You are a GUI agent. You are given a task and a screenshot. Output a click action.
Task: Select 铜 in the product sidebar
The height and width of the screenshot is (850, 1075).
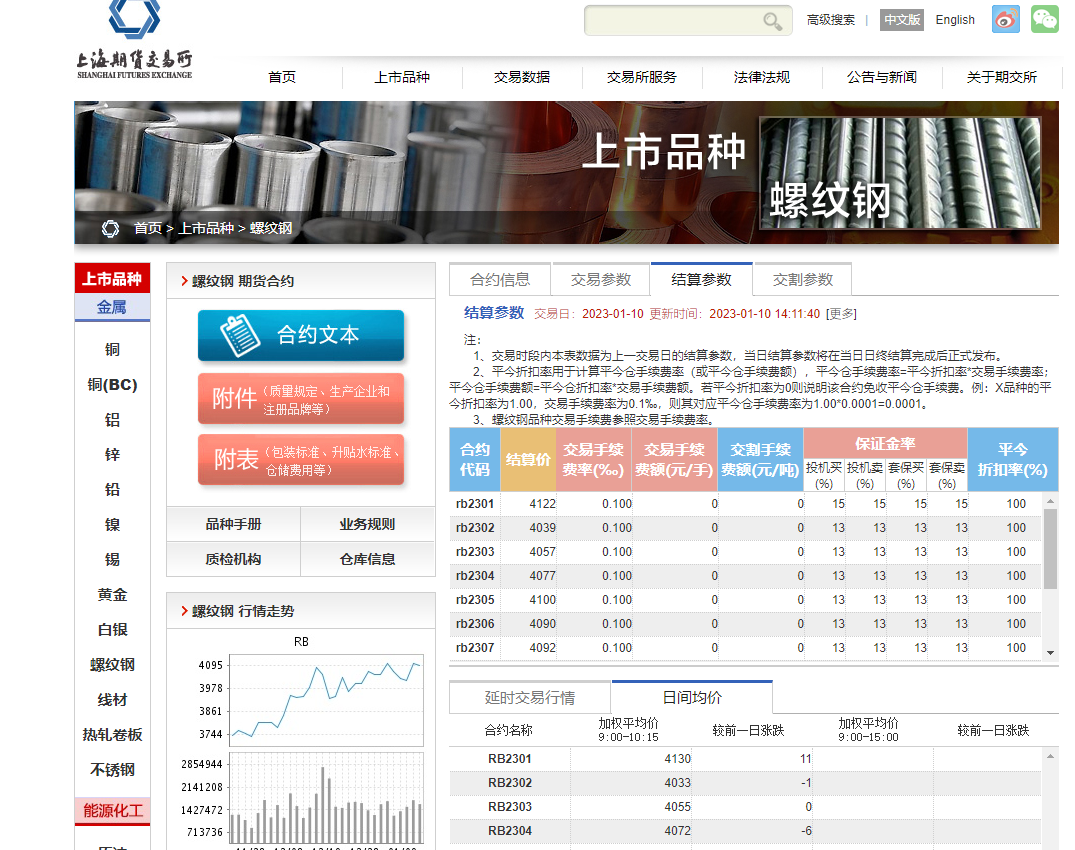coord(112,350)
